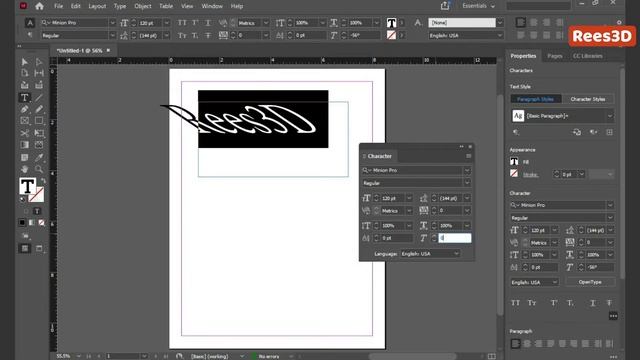
Task: Open Metrics kerning dropdown in Character panel
Action: click(x=409, y=211)
